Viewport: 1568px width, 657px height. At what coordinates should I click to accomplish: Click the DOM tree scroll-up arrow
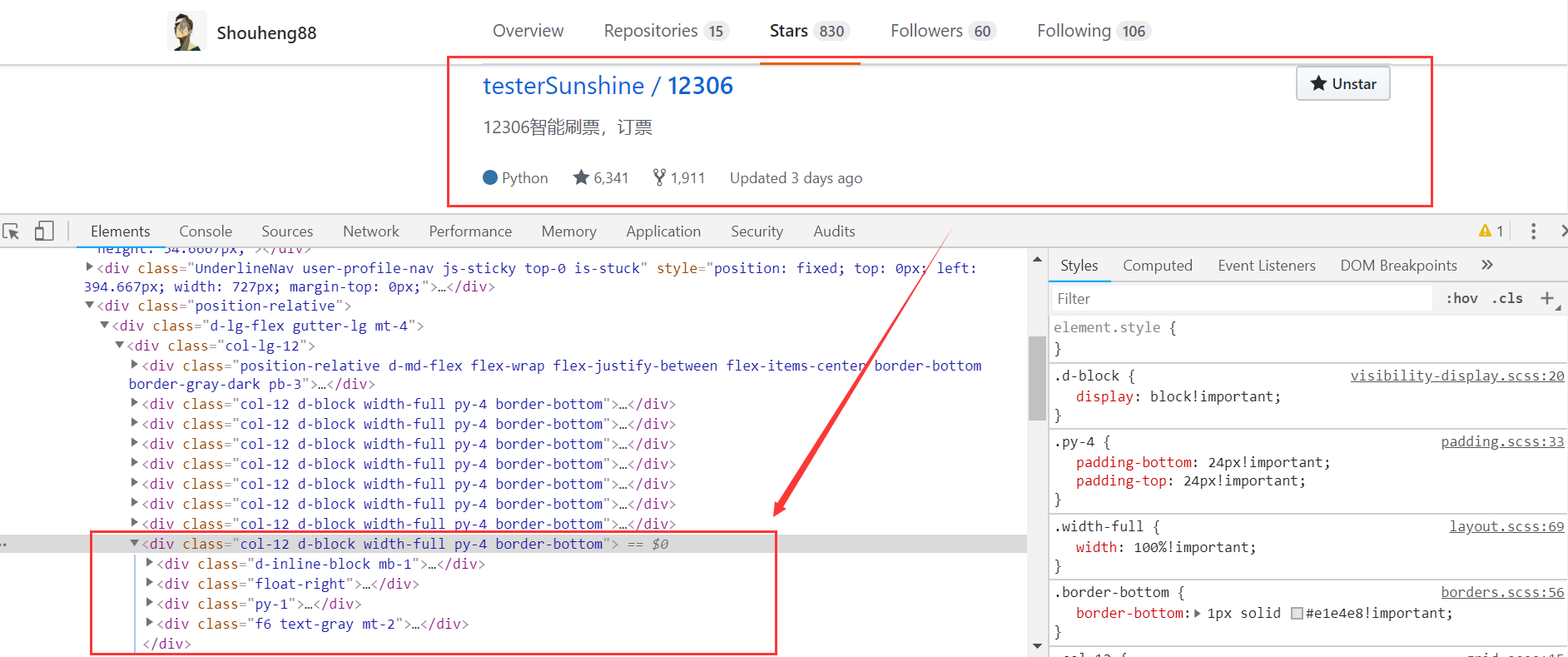pyautogui.click(x=1037, y=260)
